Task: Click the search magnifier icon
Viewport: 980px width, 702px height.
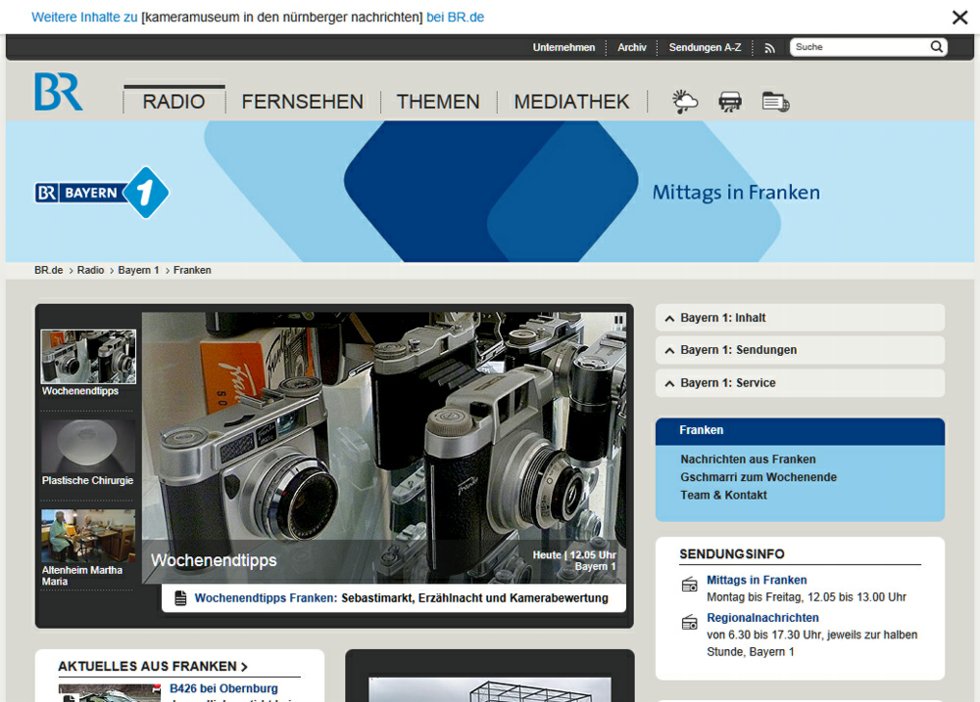Action: pyautogui.click(x=936, y=47)
